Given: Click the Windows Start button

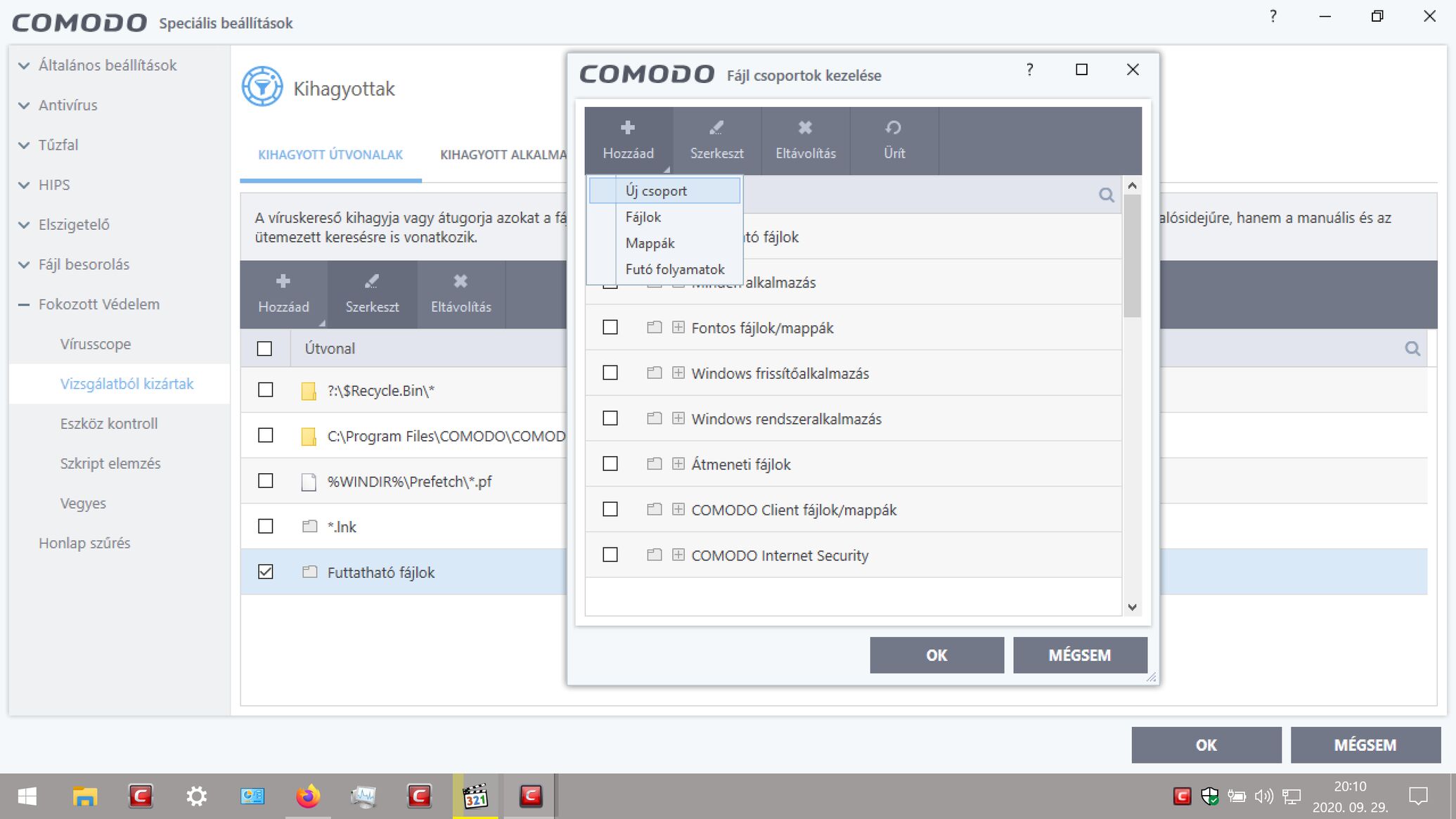Looking at the screenshot, I should pyautogui.click(x=27, y=797).
